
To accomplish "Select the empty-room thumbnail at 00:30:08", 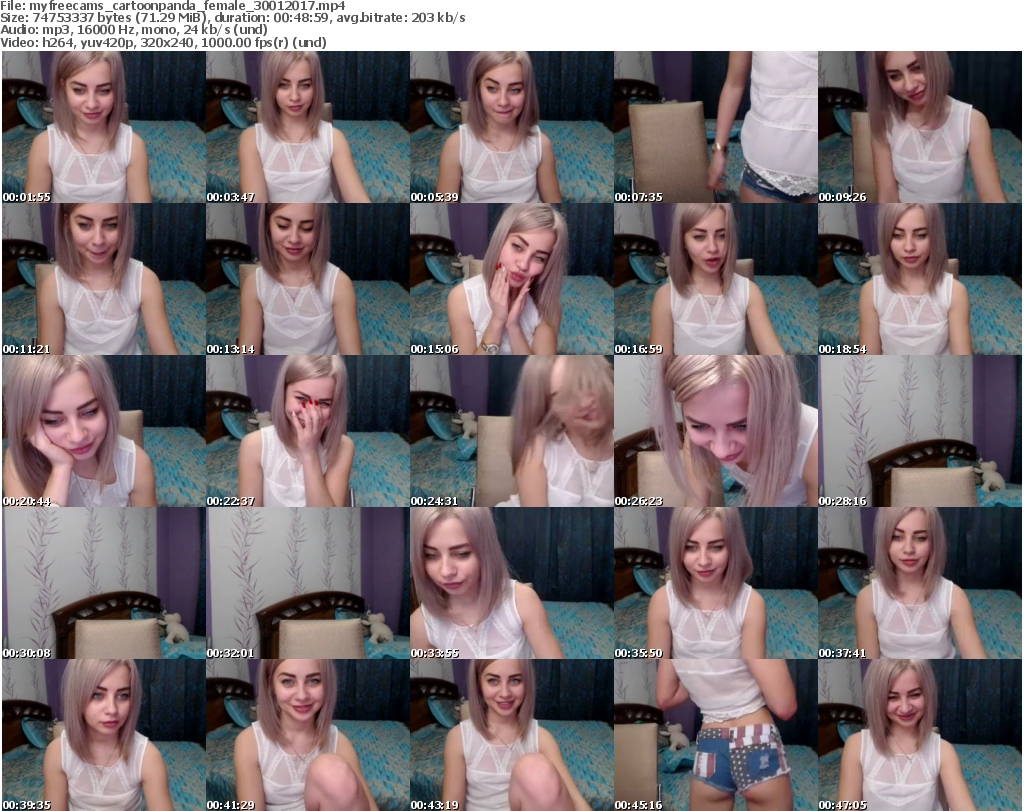I will pyautogui.click(x=103, y=583).
